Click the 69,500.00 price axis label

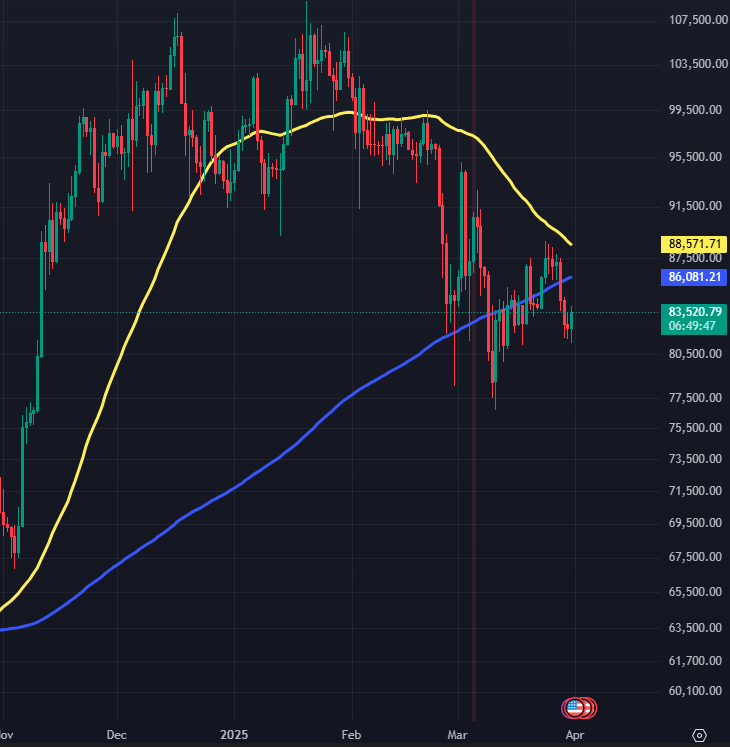[695, 523]
